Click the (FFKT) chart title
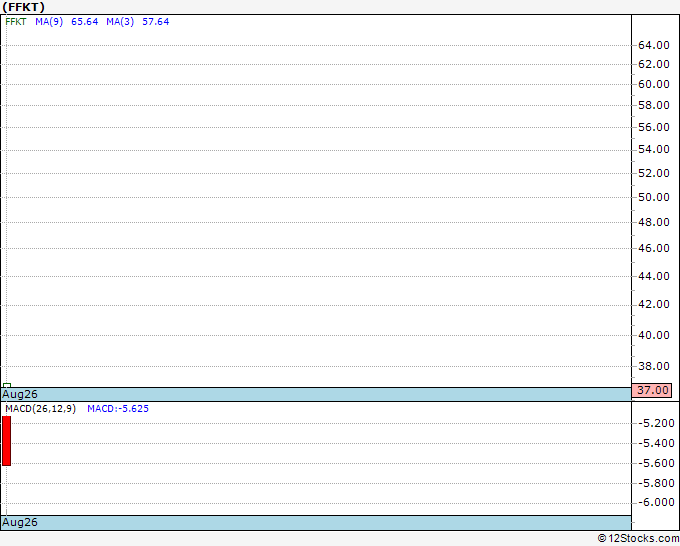Viewport: 680px width, 546px height. (23, 7)
